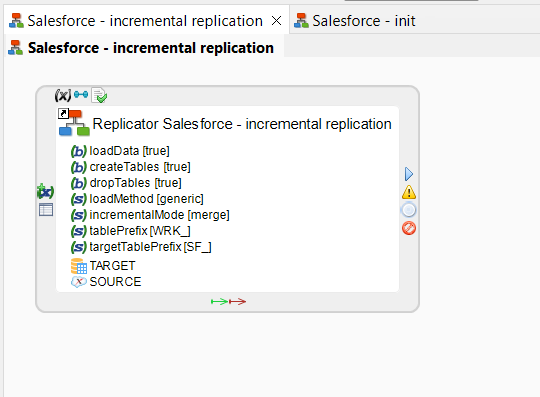
Task: Click the green success link arrow
Action: coord(219,302)
